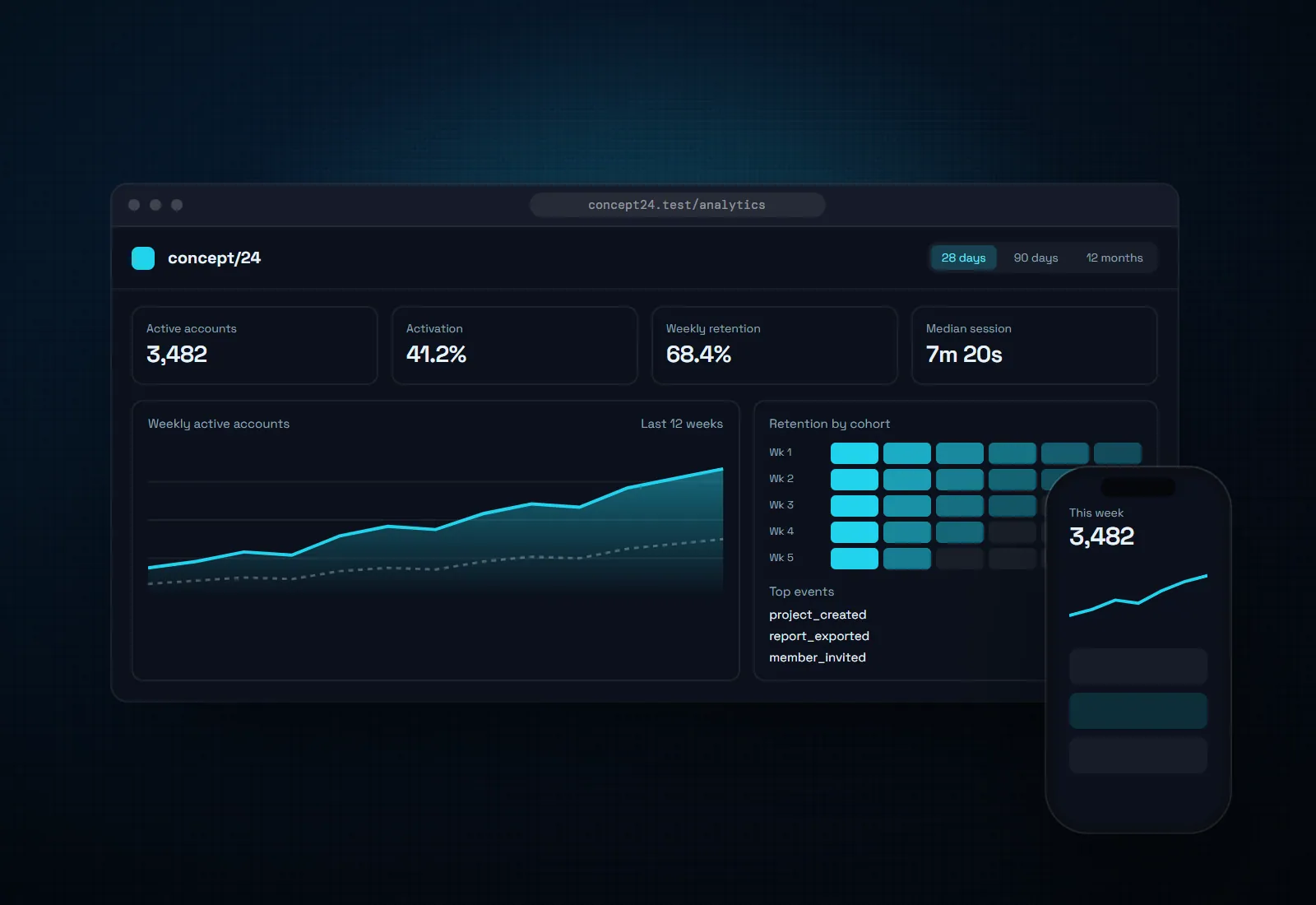Select the Wk 2 cohort row label

[781, 479]
